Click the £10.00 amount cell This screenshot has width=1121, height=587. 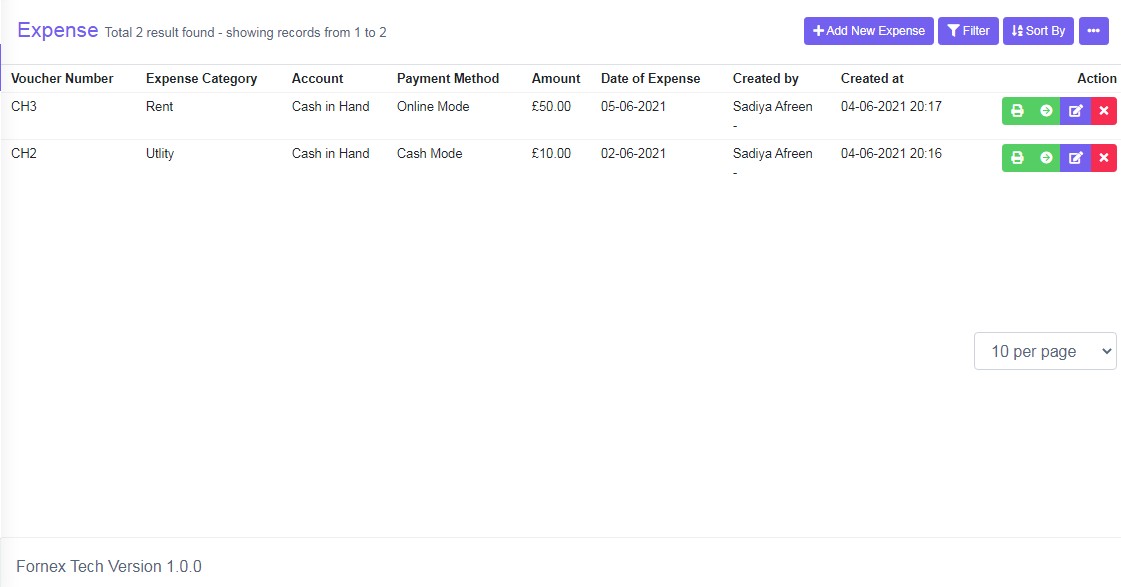[x=551, y=154]
